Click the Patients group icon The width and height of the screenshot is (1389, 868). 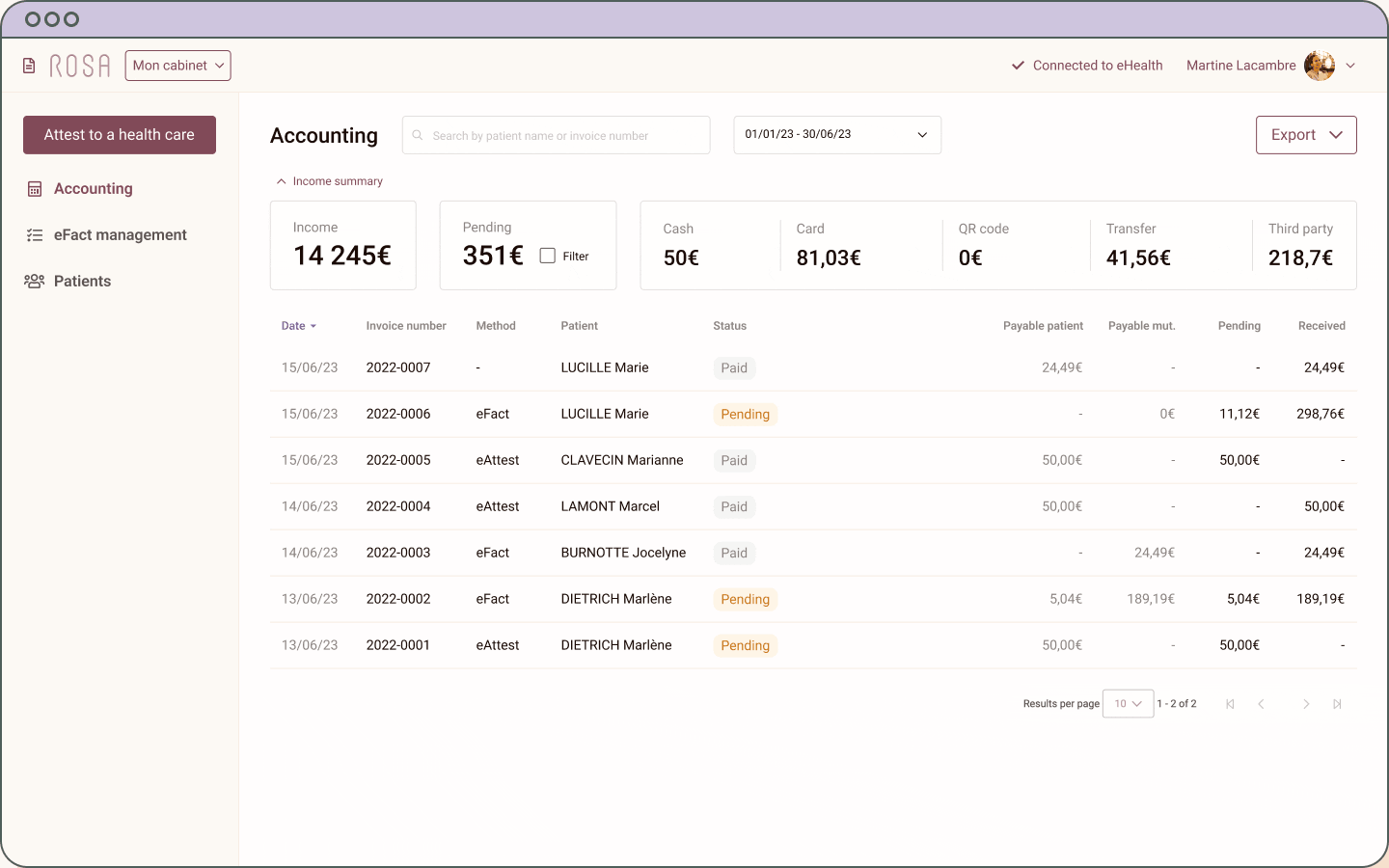click(35, 281)
